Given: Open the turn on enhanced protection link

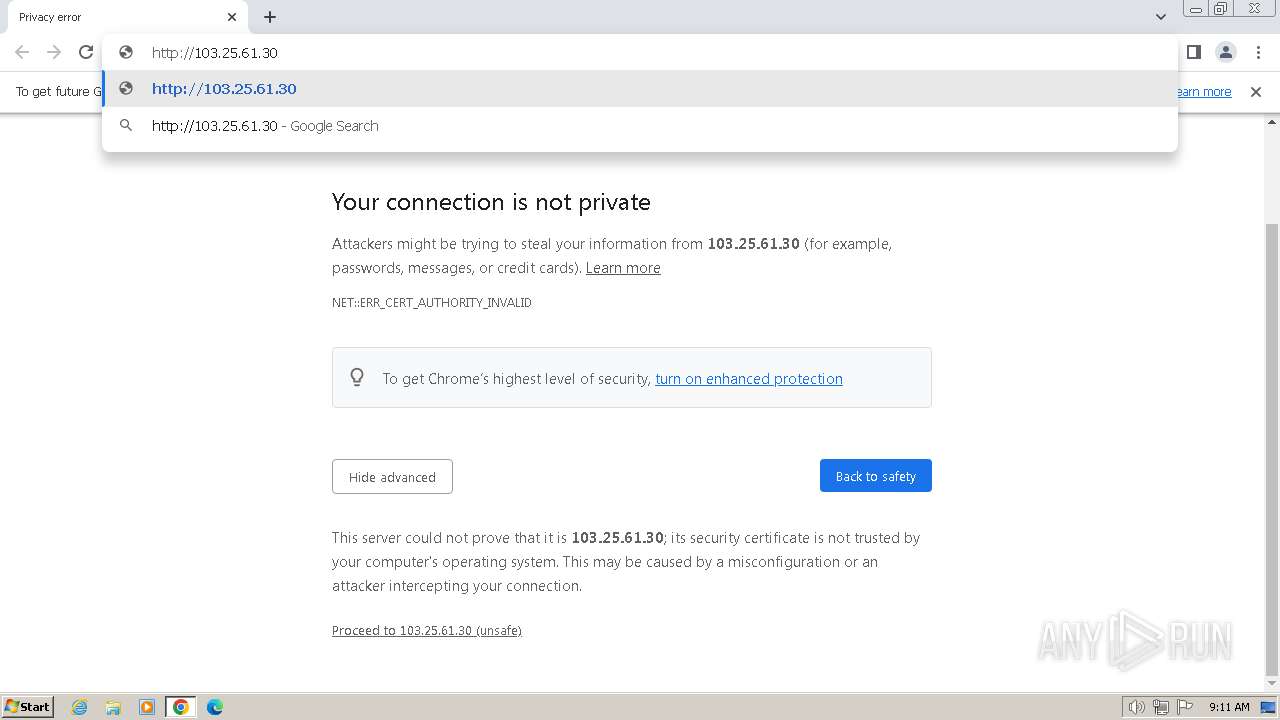Looking at the screenshot, I should coord(748,379).
